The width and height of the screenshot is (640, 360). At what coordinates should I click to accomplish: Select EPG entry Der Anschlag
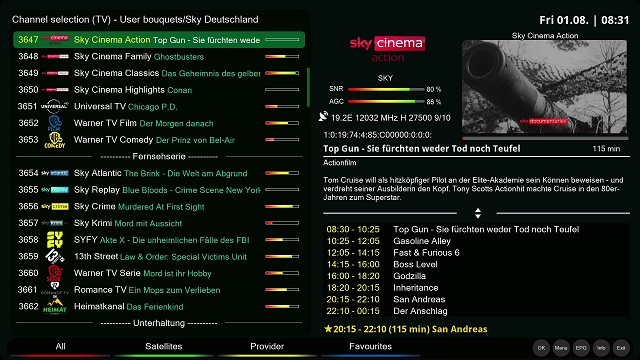(x=476, y=311)
